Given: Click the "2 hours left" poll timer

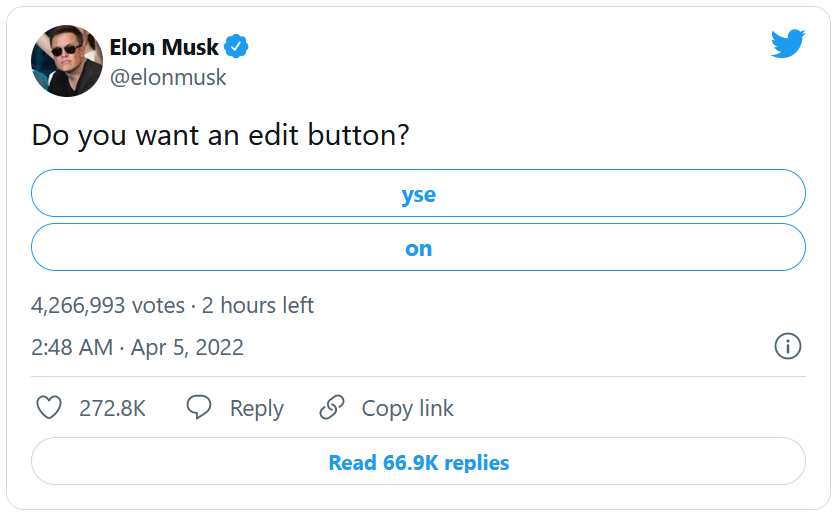Looking at the screenshot, I should pyautogui.click(x=258, y=305).
